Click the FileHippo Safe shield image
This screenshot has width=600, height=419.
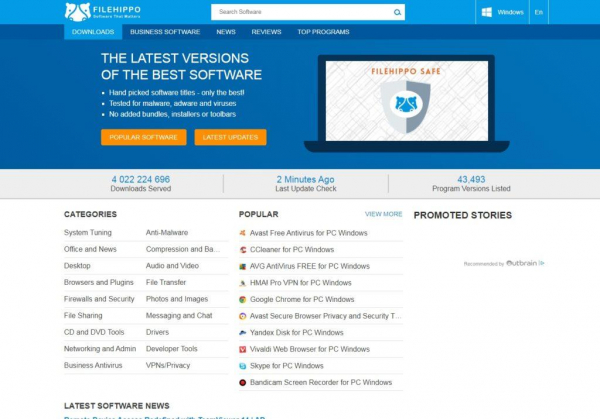(x=405, y=106)
